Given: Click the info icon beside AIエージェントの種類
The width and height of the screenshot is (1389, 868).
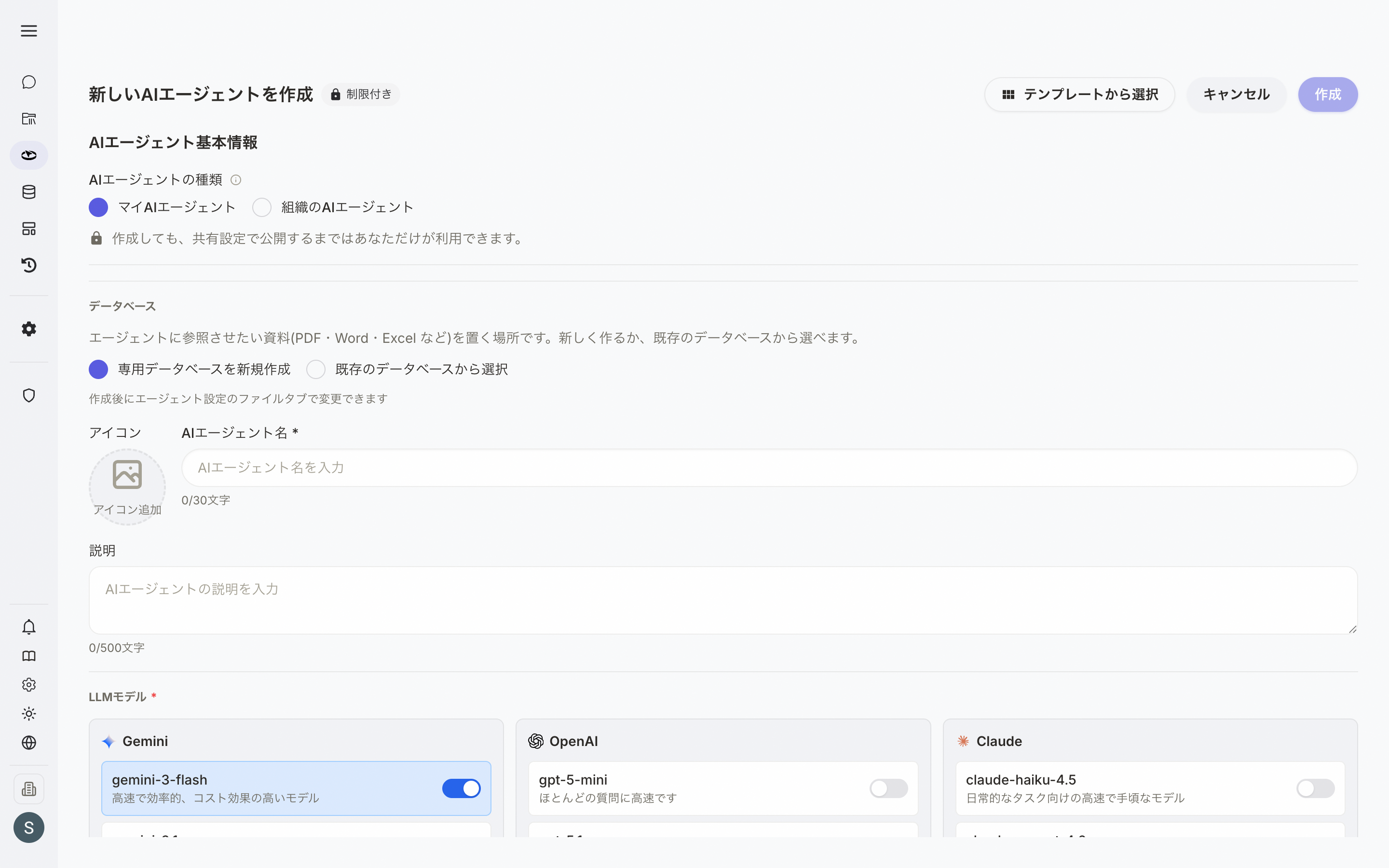Looking at the screenshot, I should (x=236, y=180).
